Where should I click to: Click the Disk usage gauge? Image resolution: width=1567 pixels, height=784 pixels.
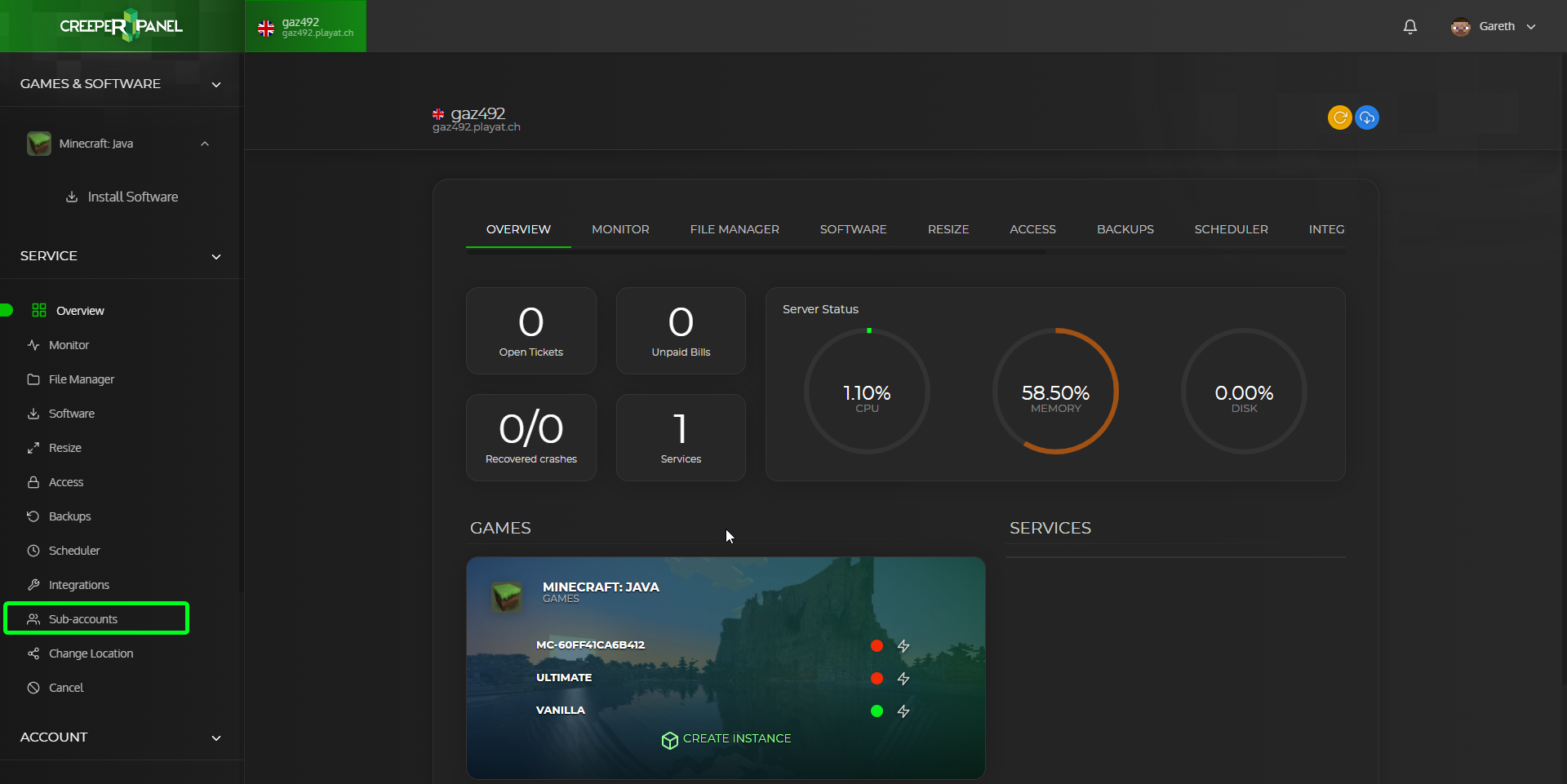point(1244,392)
